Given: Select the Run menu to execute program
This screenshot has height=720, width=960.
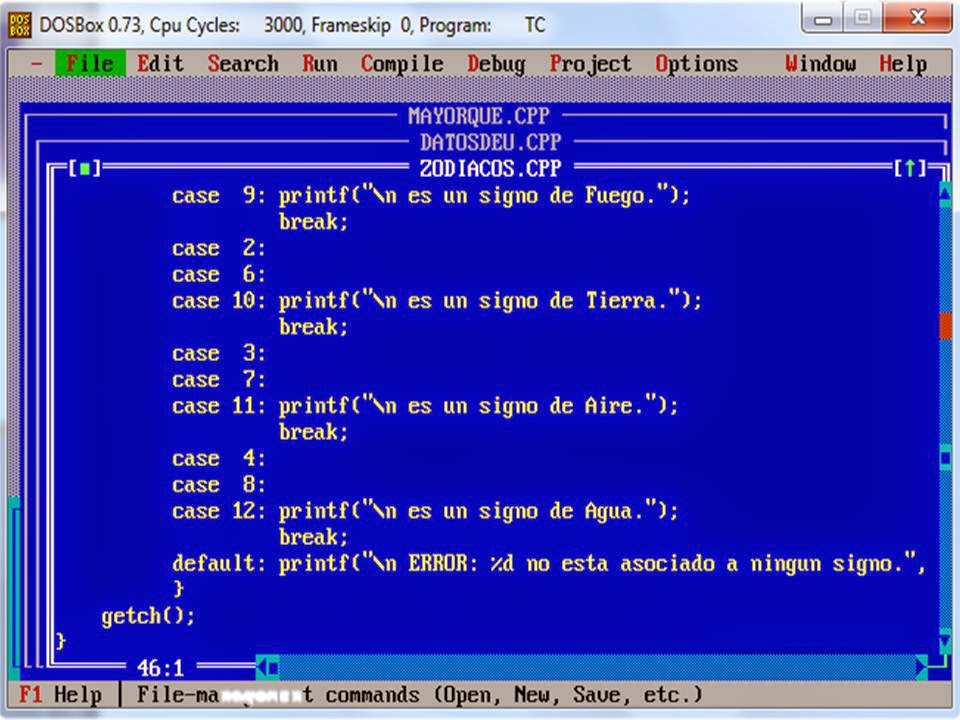Looking at the screenshot, I should click(x=319, y=63).
